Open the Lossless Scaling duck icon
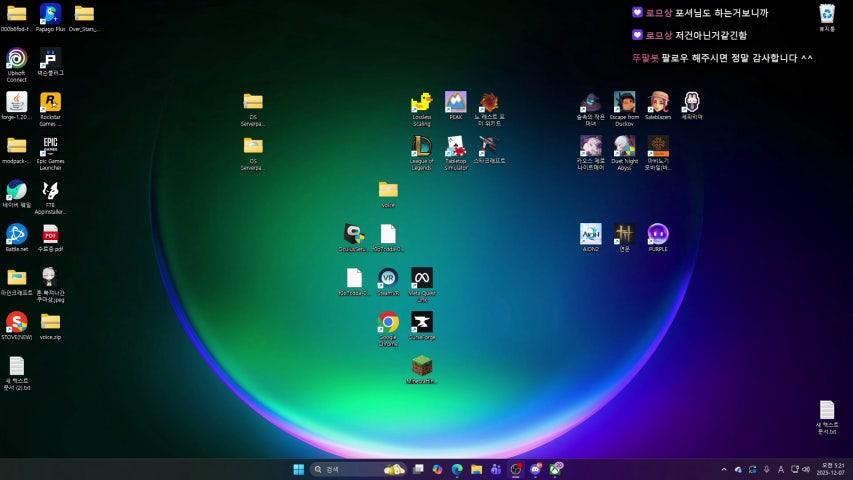This screenshot has width=853, height=480. tap(421, 102)
